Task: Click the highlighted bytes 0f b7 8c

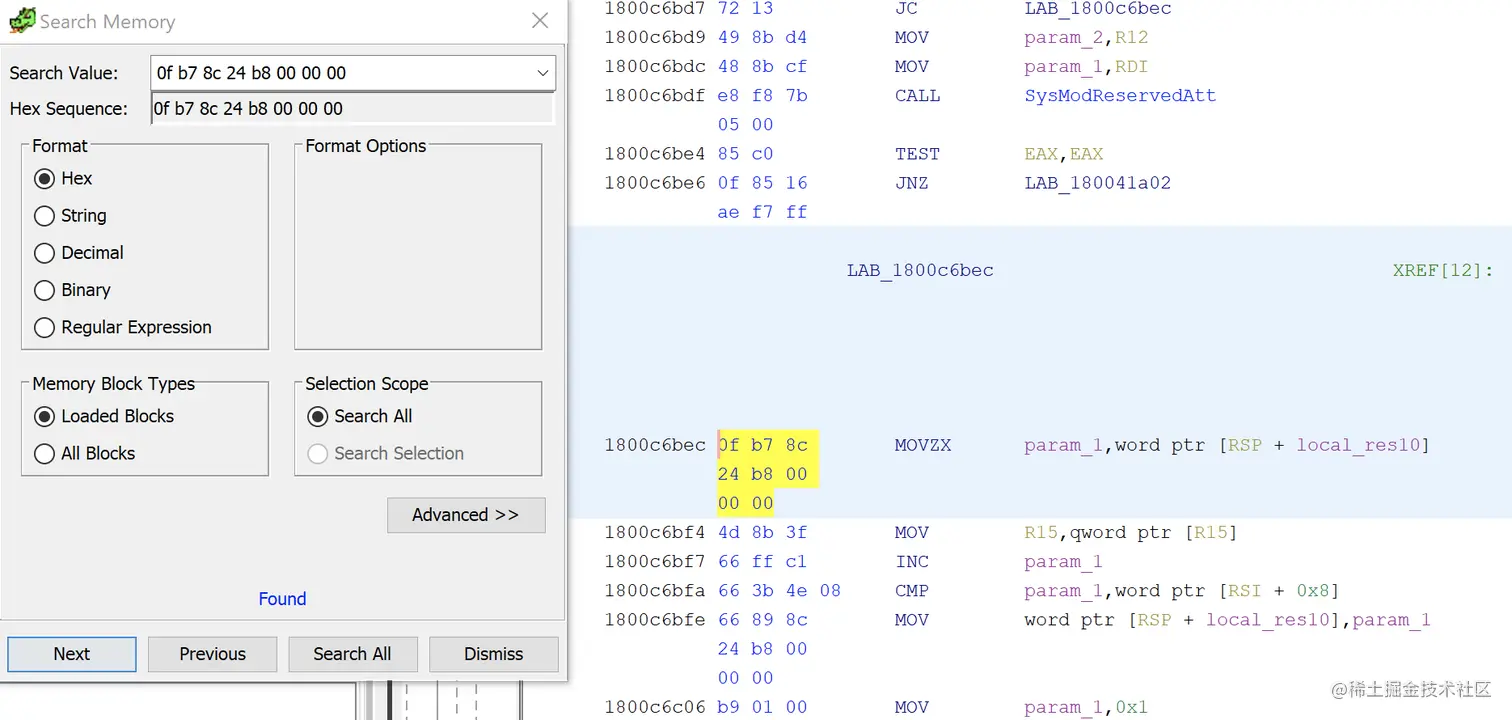Action: click(762, 445)
